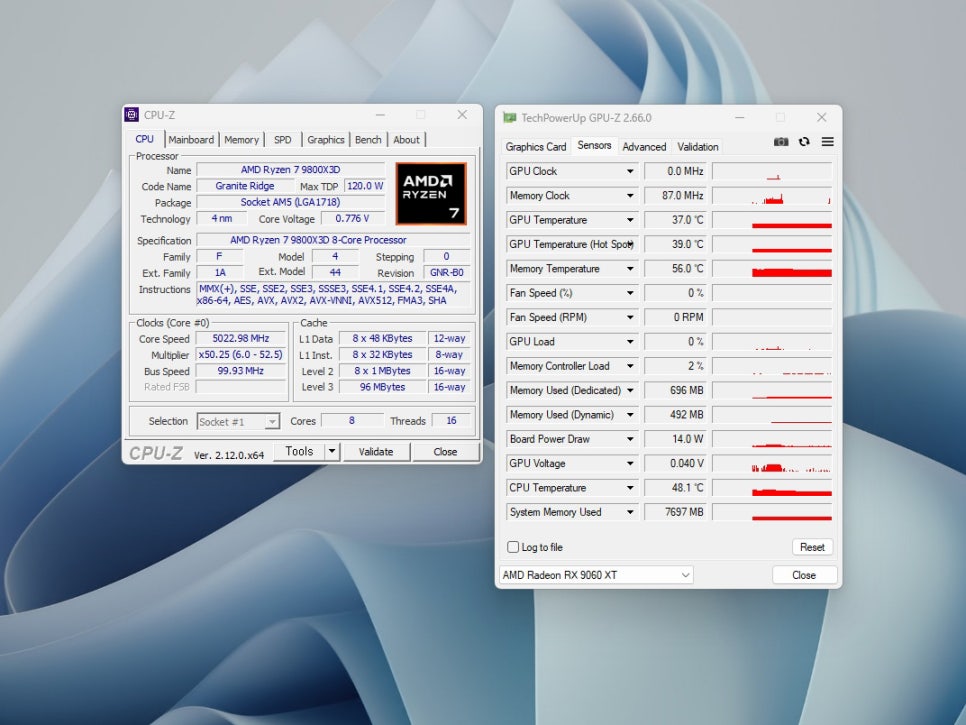The width and height of the screenshot is (966, 725).
Task: Open the GPU Temperature (Hot Spot) dropdown
Action: coord(630,245)
